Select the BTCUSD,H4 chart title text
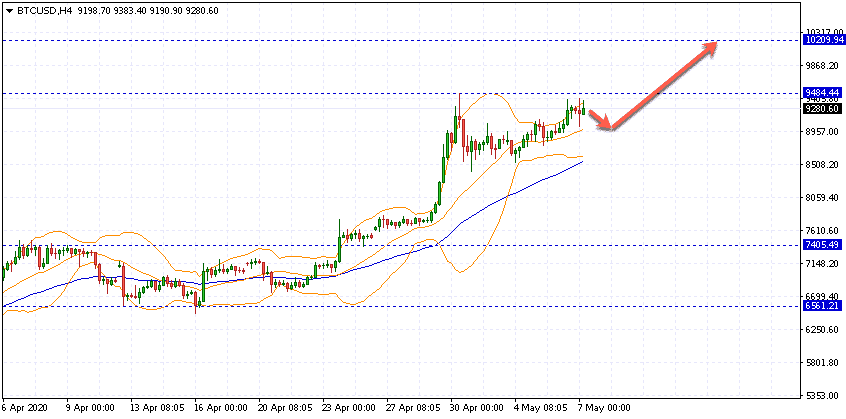Image resolution: width=846 pixels, height=419 pixels. [x=43, y=11]
